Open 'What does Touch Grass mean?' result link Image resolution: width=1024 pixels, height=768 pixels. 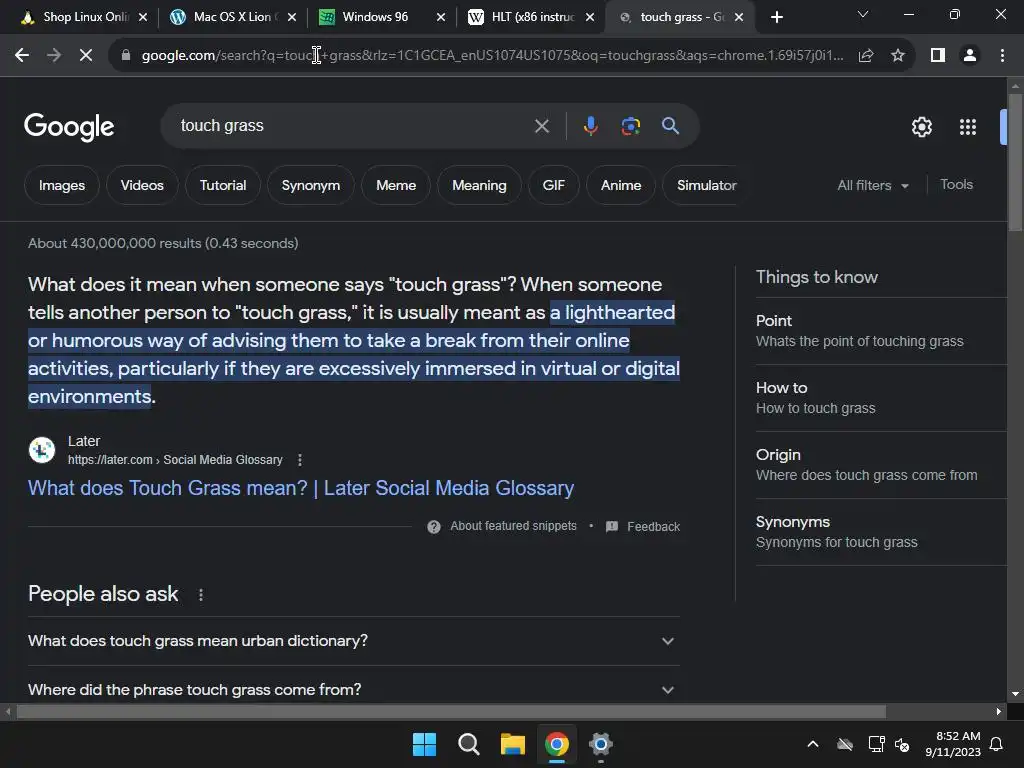301,488
